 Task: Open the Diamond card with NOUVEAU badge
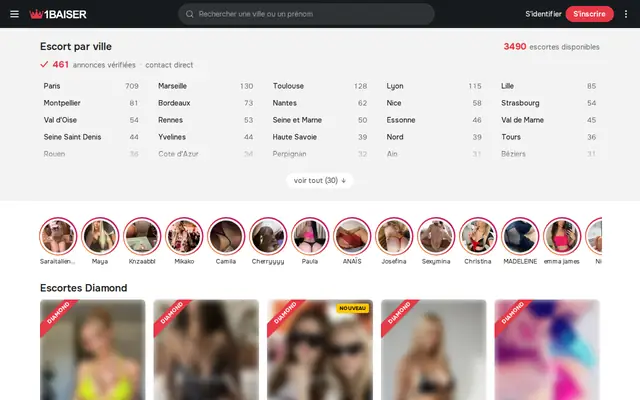(x=320, y=350)
